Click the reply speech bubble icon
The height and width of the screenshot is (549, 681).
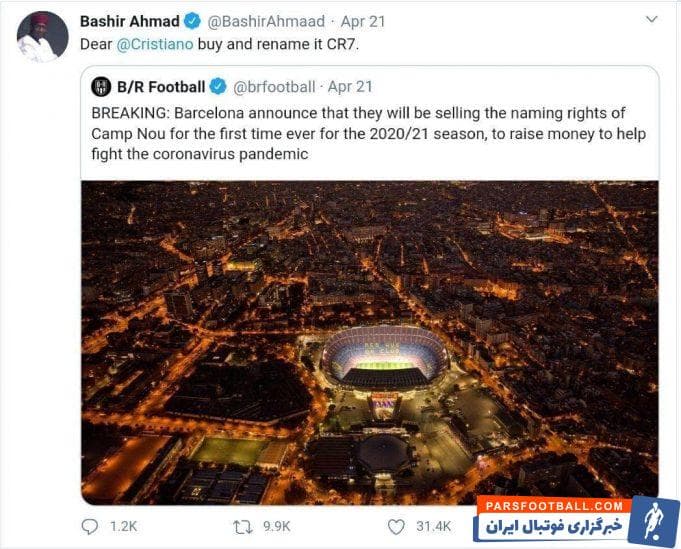pyautogui.click(x=90, y=526)
